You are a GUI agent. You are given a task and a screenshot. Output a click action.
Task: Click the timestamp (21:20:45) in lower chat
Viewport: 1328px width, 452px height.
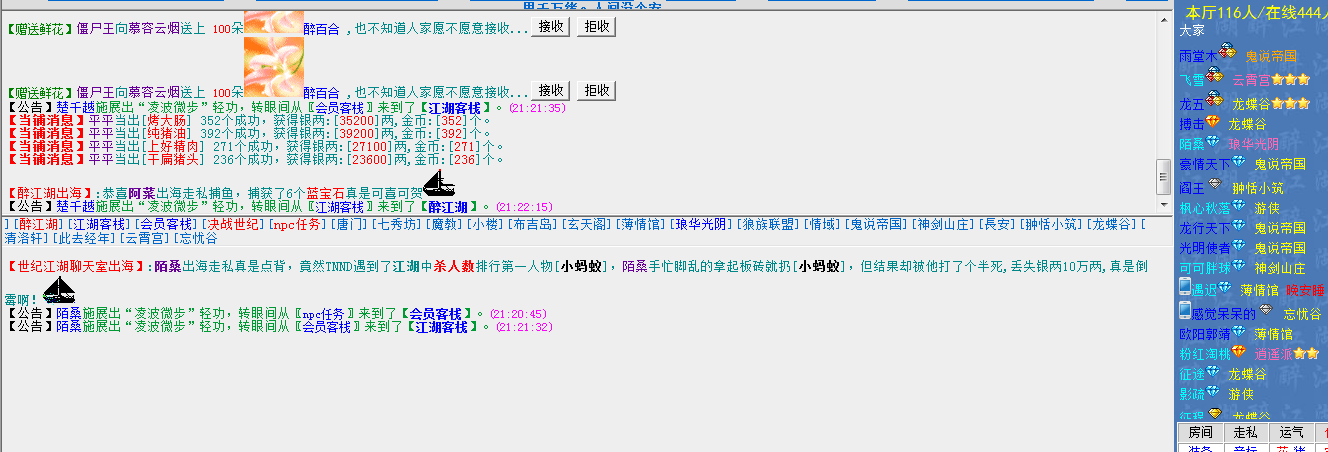click(x=519, y=313)
